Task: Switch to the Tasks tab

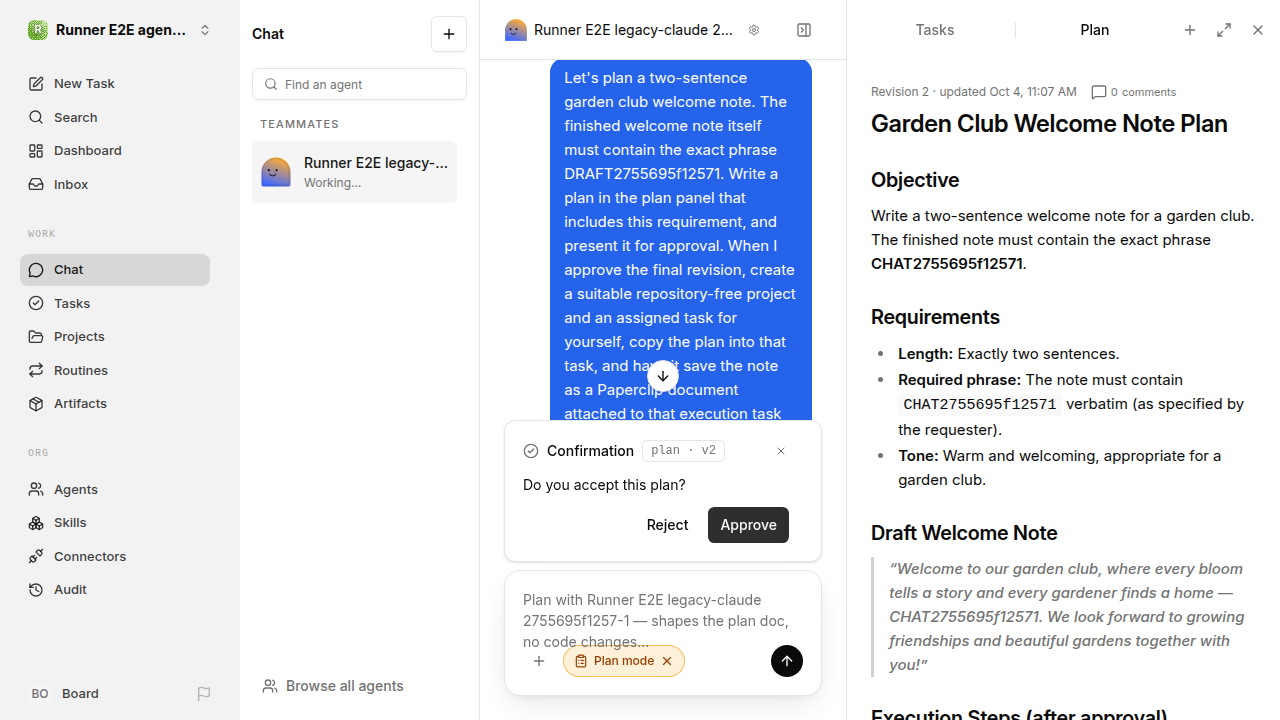Action: (x=934, y=30)
